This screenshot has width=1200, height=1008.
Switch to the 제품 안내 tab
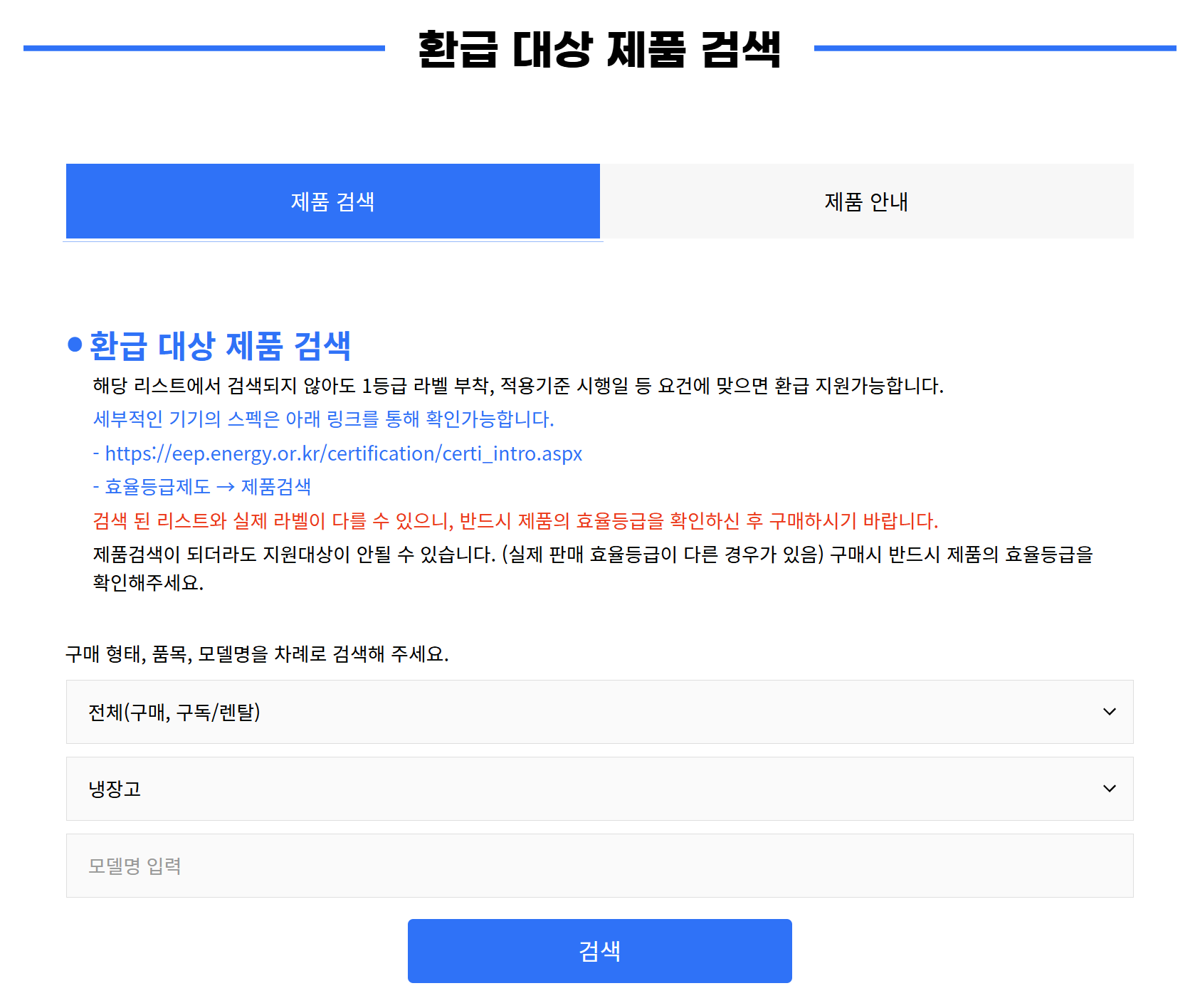click(867, 201)
